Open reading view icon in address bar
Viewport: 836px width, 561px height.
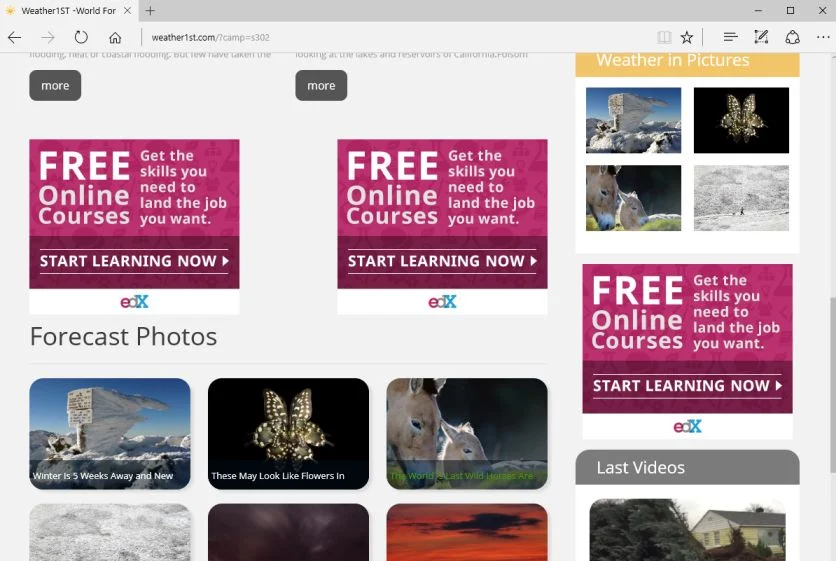(x=664, y=37)
